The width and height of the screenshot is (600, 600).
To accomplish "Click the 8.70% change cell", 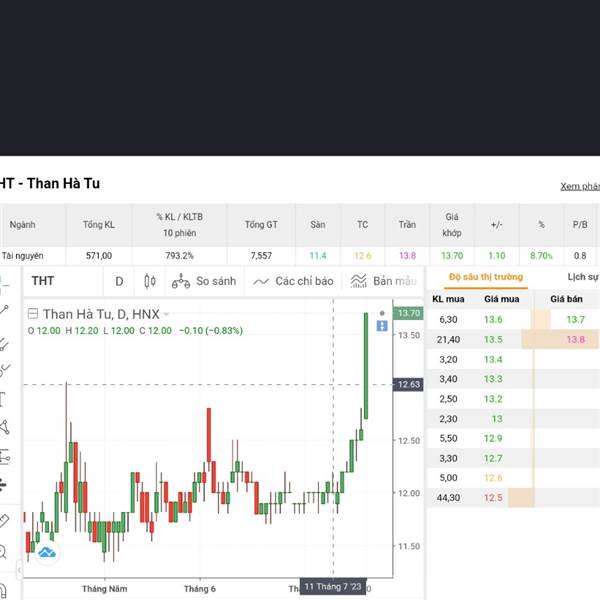I will pyautogui.click(x=541, y=256).
